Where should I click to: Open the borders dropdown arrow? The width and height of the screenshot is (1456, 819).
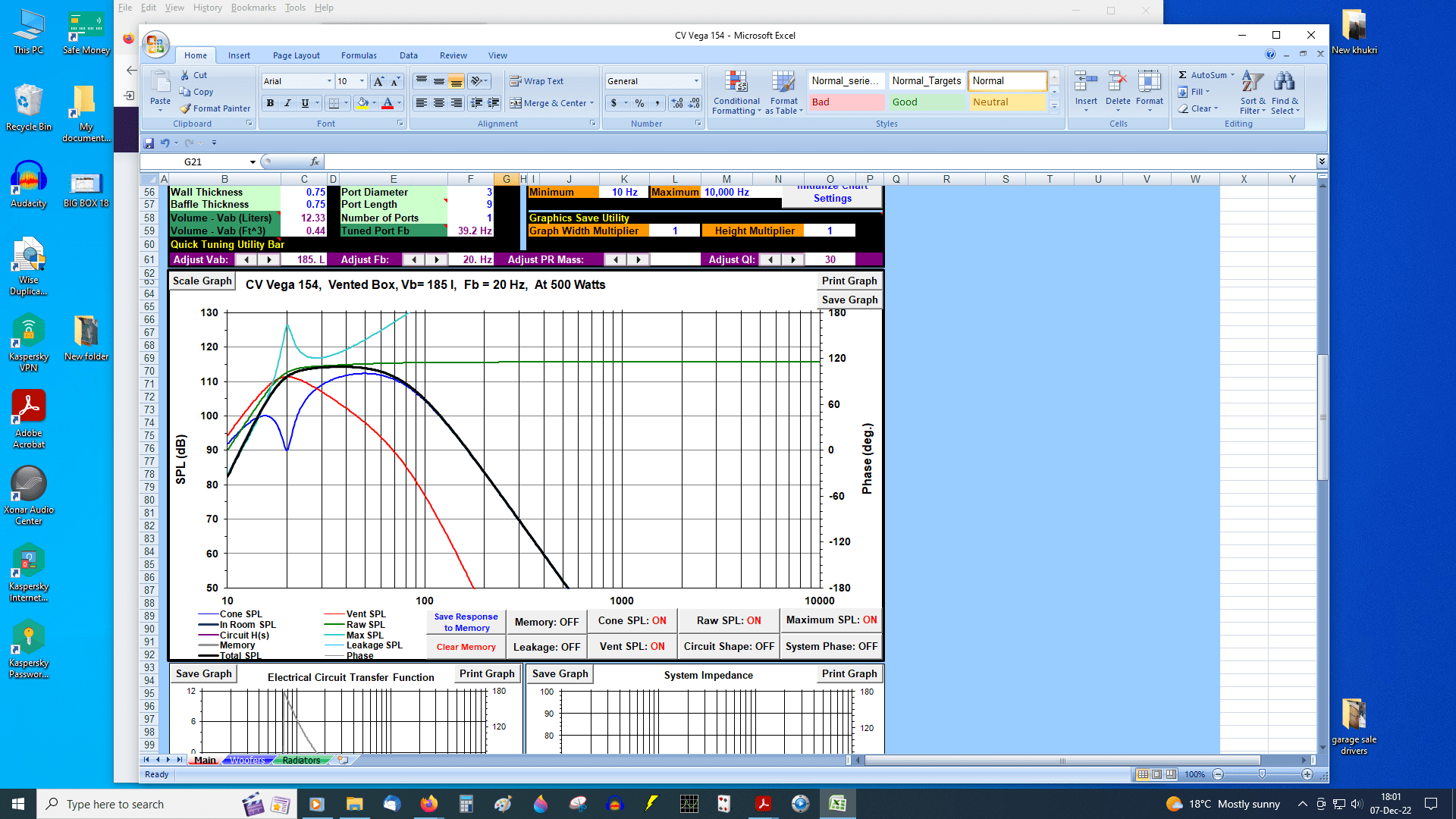click(346, 103)
